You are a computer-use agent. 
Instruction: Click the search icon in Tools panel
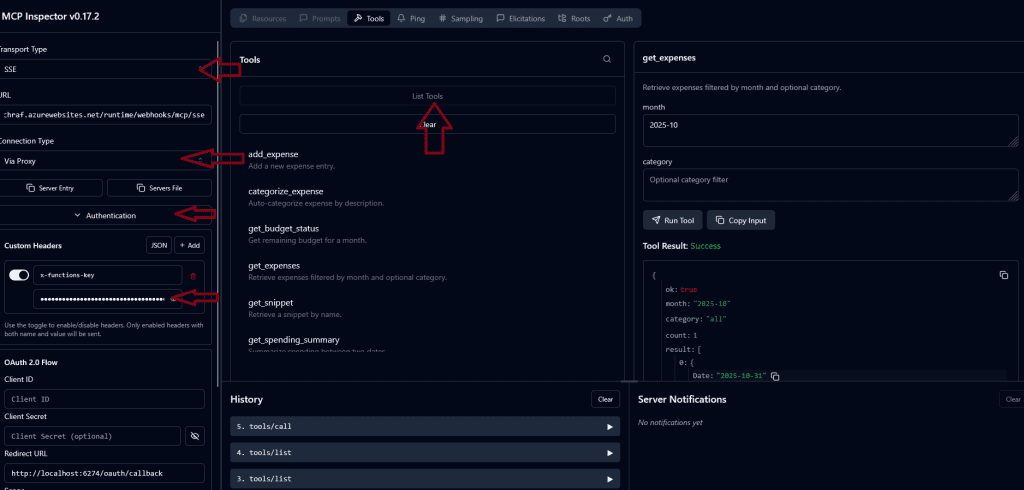click(606, 59)
